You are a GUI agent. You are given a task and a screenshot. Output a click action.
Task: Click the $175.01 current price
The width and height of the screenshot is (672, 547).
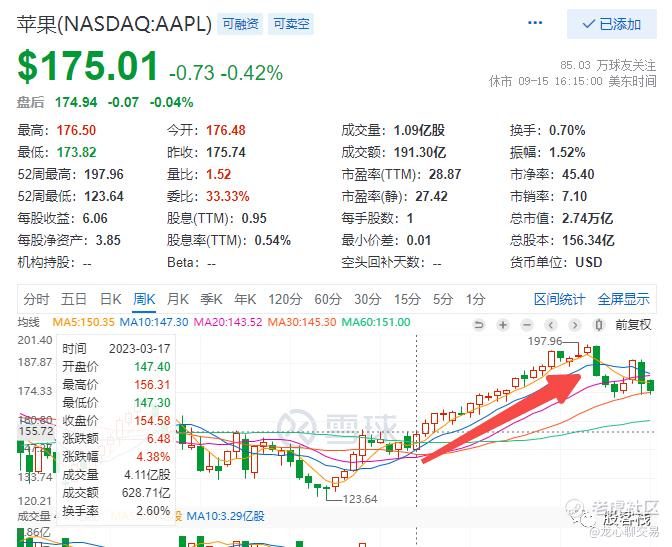coord(88,66)
